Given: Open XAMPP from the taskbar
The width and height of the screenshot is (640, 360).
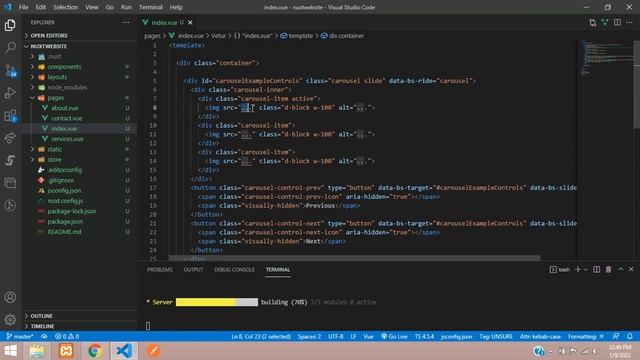Looking at the screenshot, I should point(66,351).
